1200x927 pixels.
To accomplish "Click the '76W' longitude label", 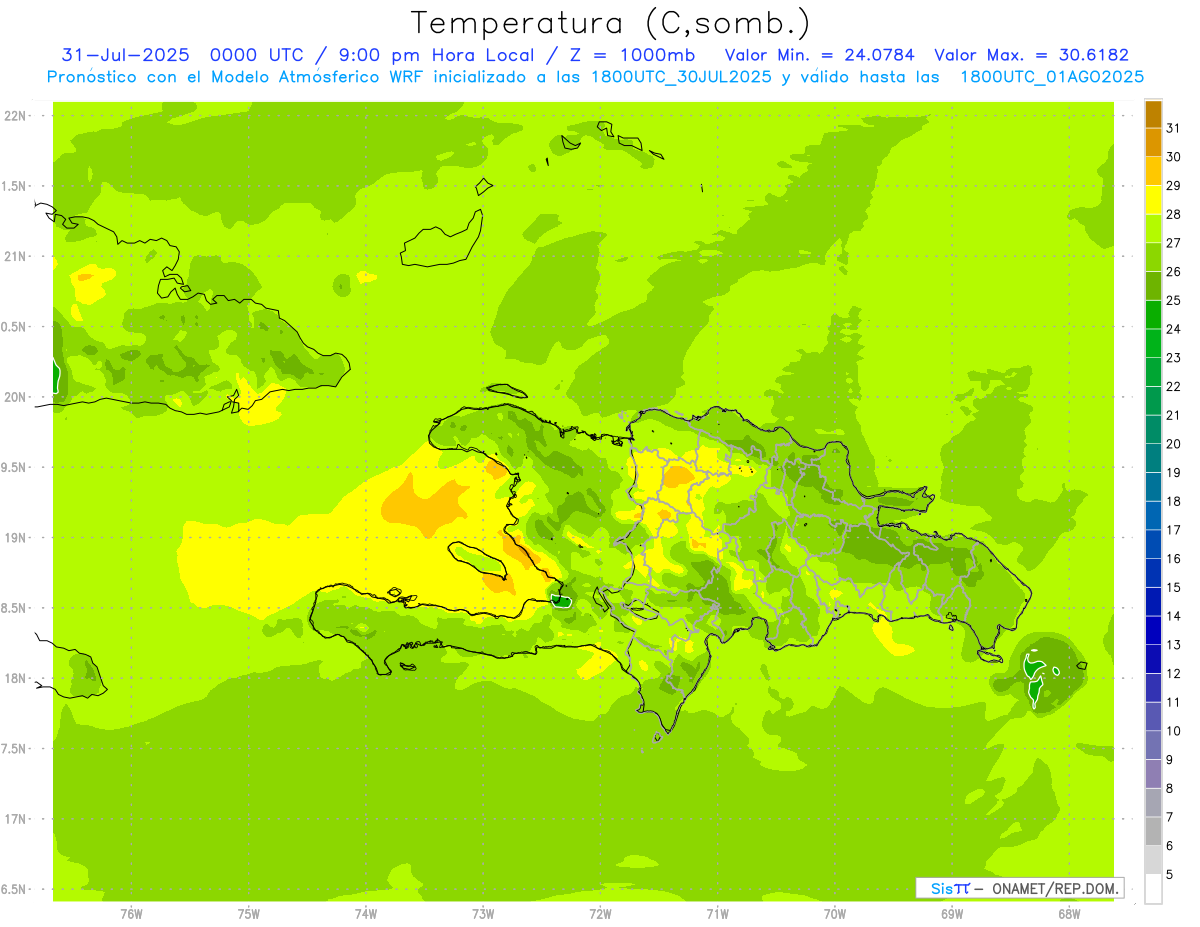I will point(131,913).
